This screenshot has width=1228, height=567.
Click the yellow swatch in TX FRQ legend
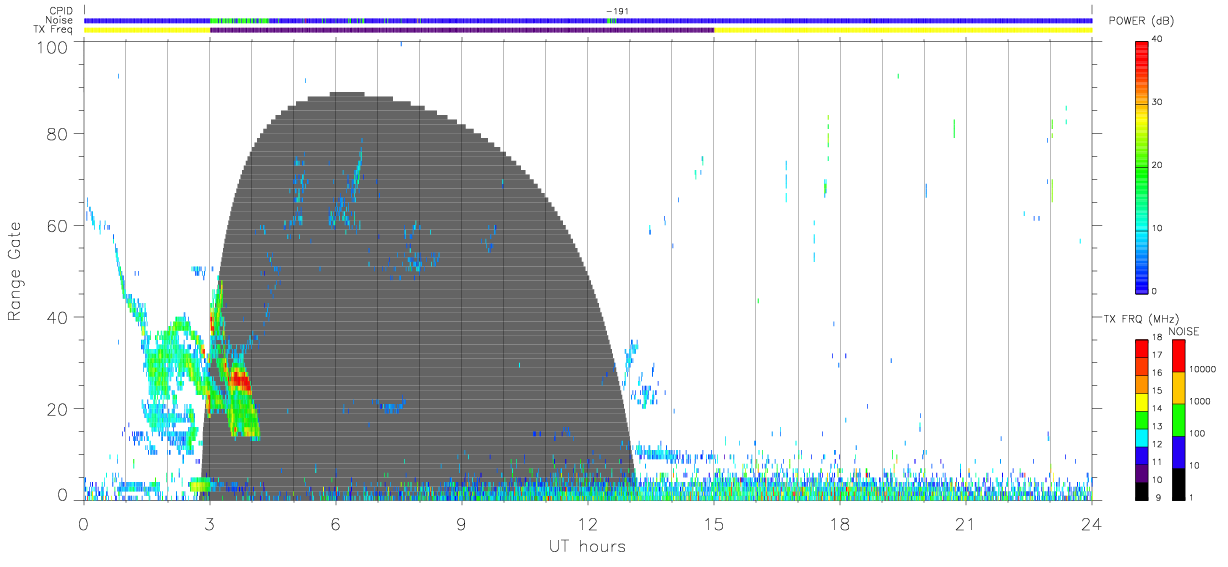coord(1142,402)
